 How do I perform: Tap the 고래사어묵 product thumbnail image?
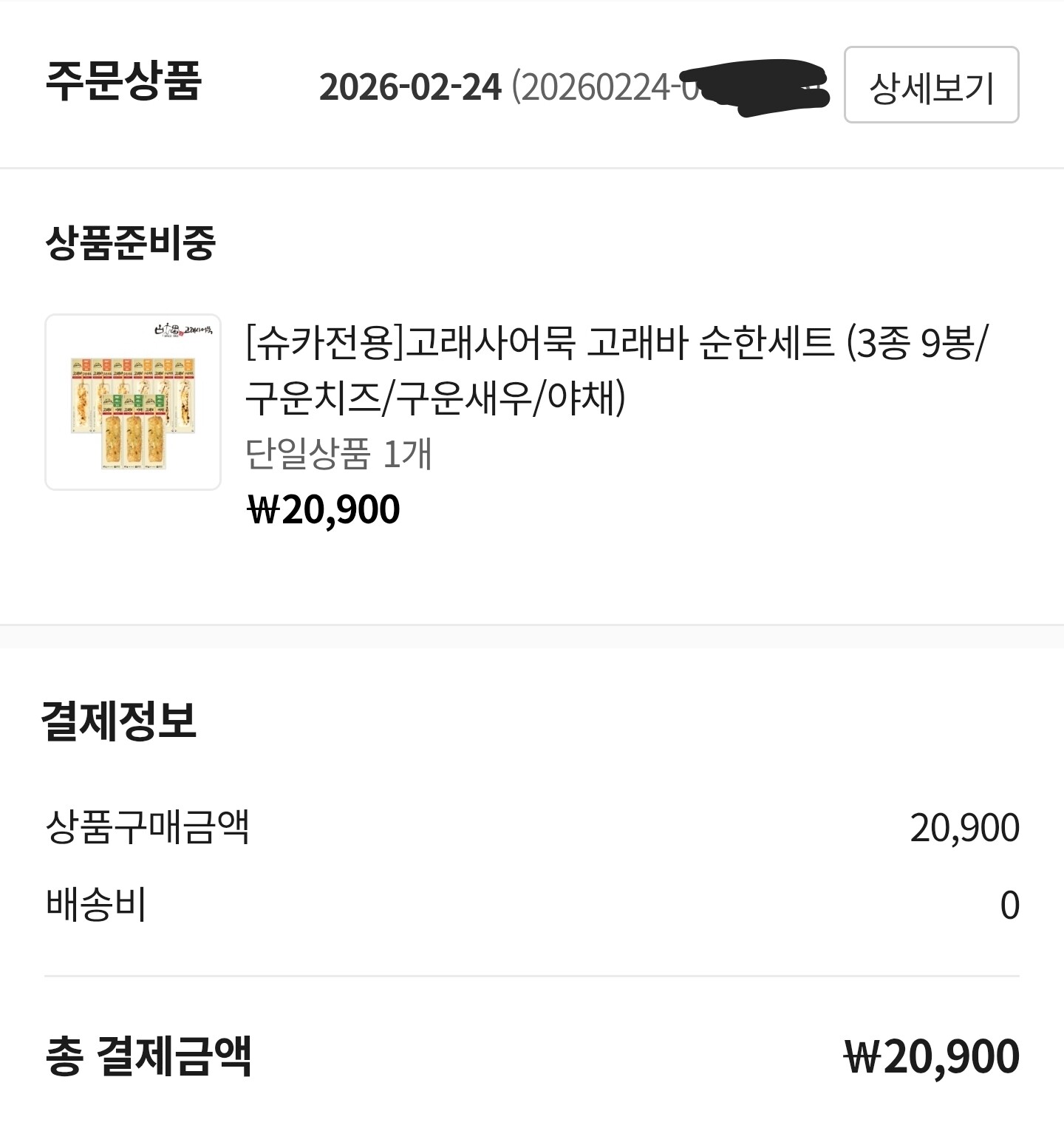[x=133, y=402]
